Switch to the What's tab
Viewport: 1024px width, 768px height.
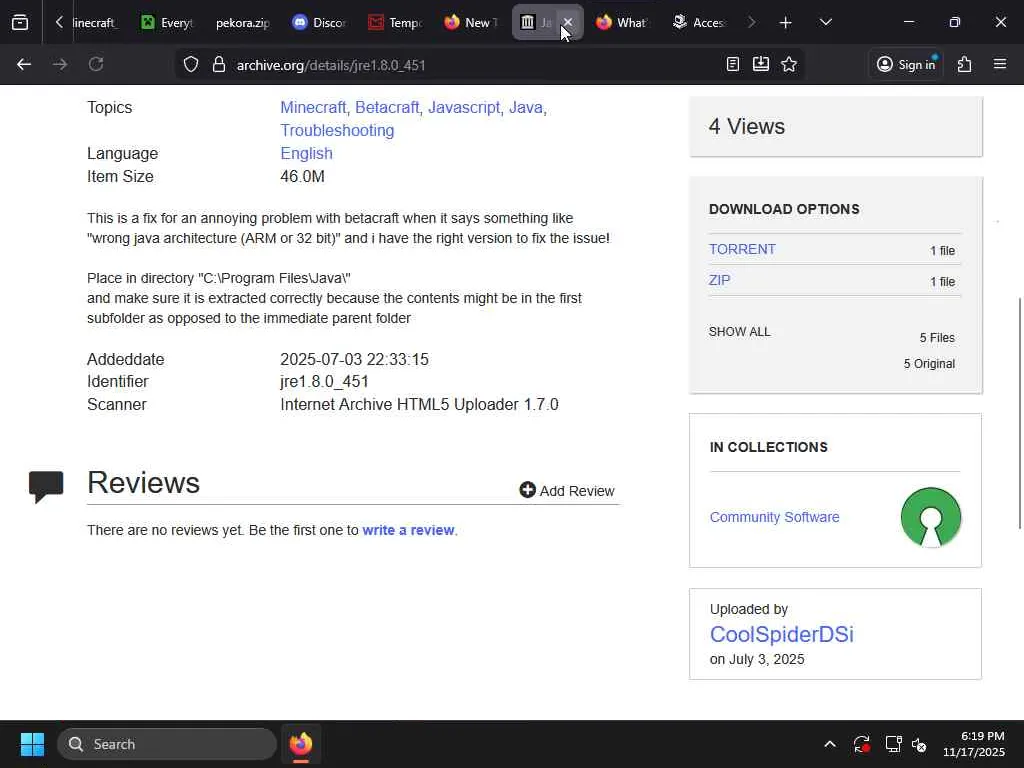click(x=622, y=23)
